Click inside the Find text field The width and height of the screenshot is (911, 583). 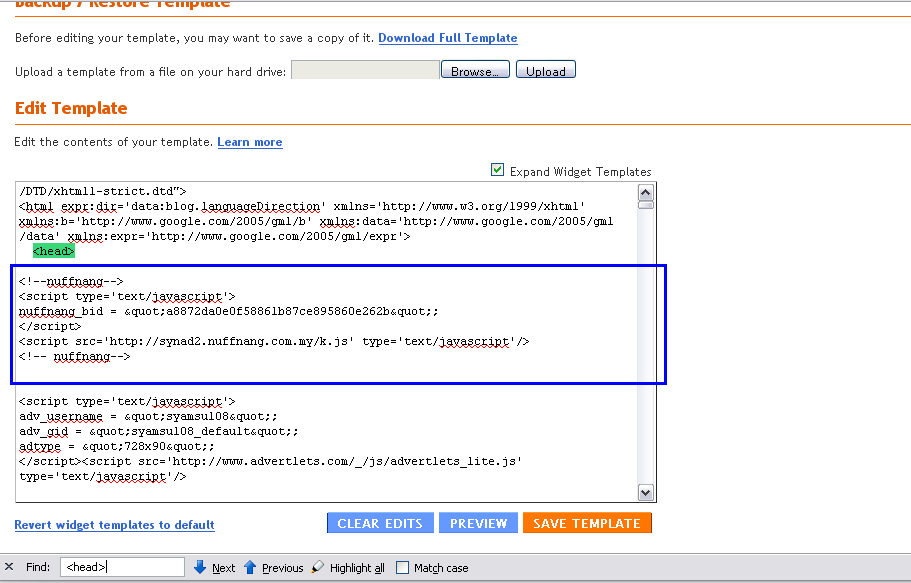point(122,567)
